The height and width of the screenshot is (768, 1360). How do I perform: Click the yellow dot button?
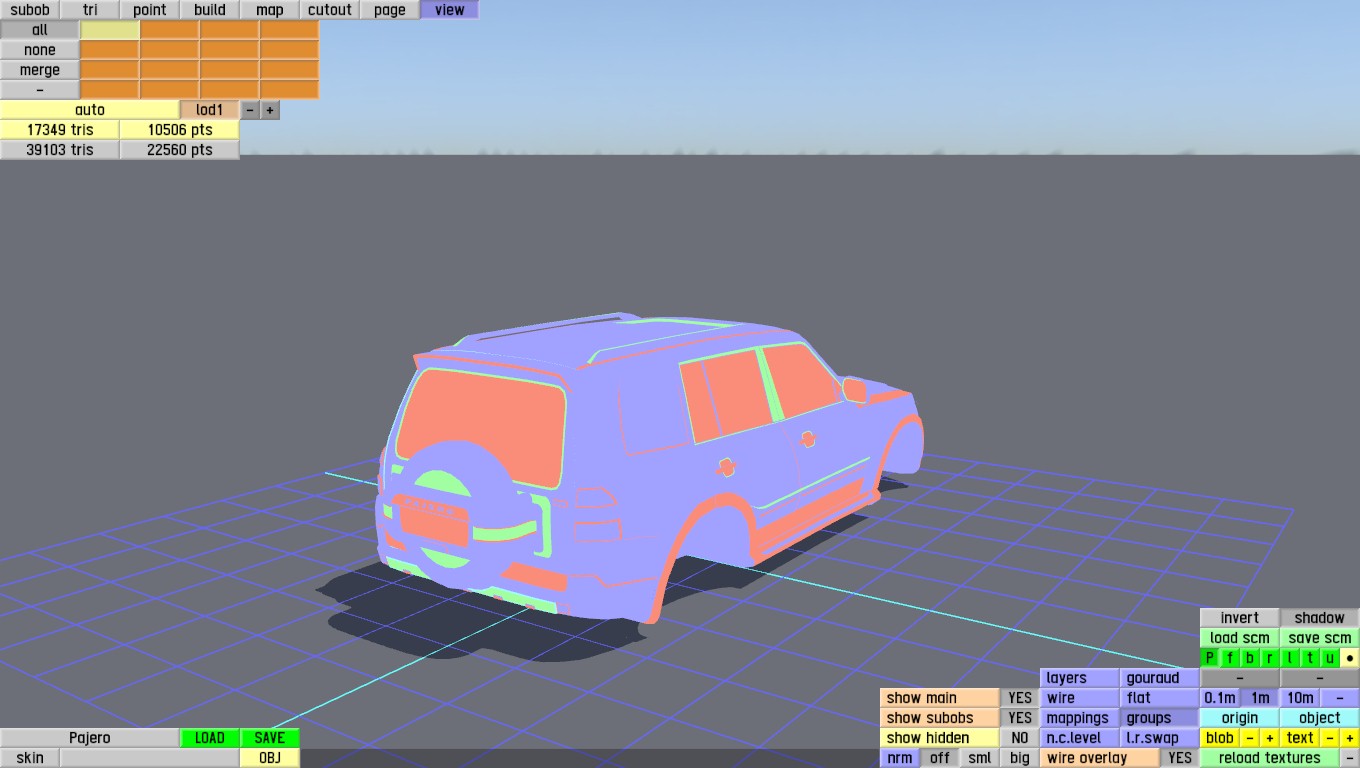(1350, 658)
